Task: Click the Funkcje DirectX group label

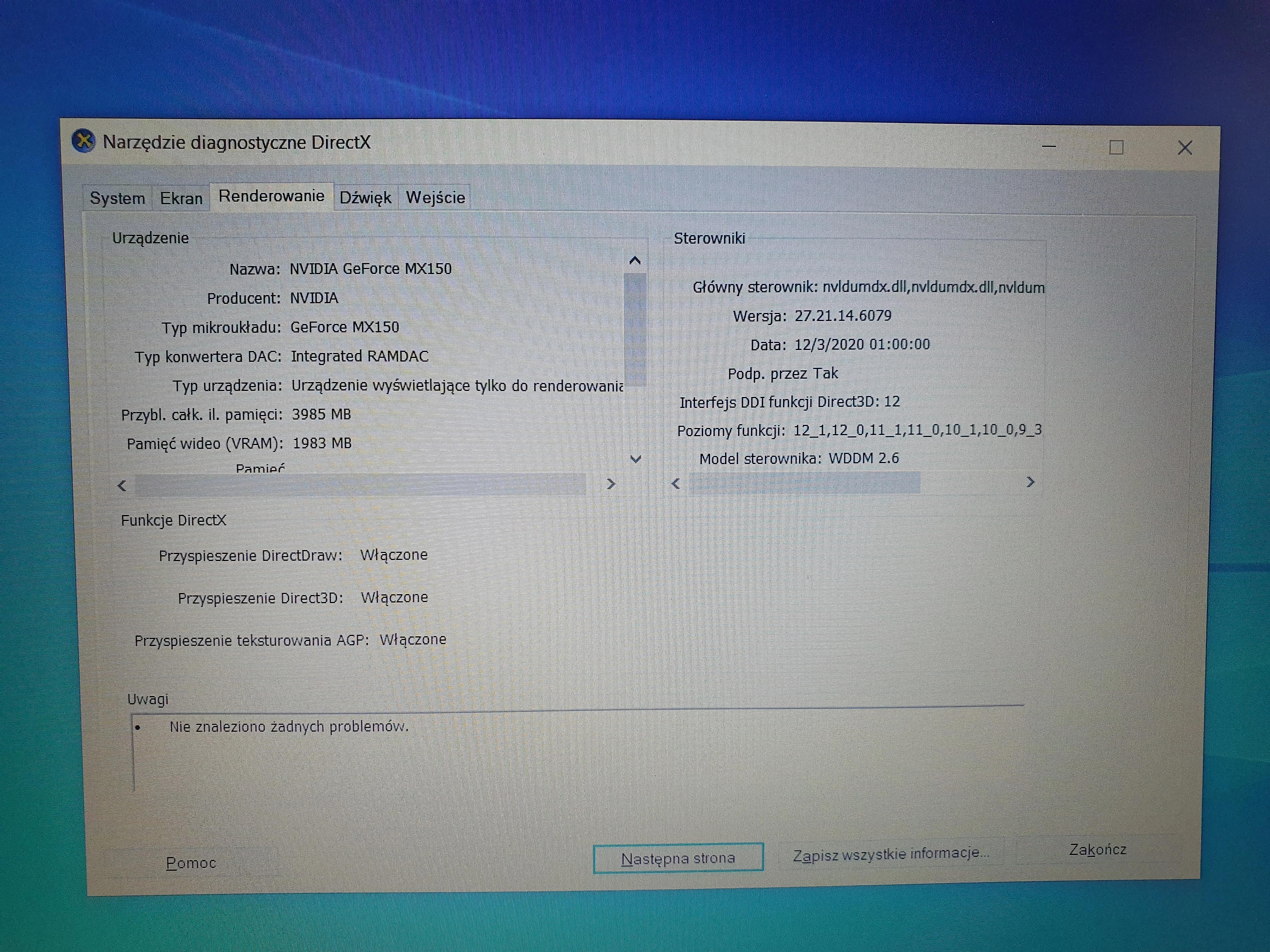Action: 173,520
